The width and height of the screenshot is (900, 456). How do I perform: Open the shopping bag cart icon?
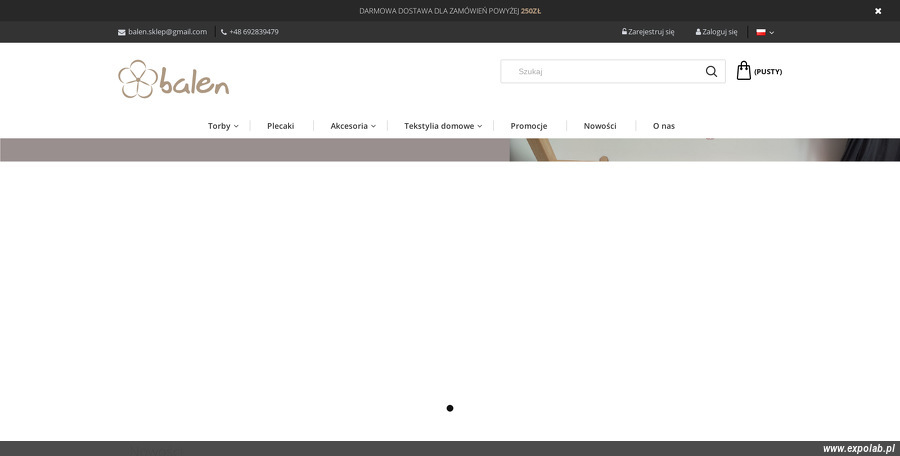(x=743, y=71)
